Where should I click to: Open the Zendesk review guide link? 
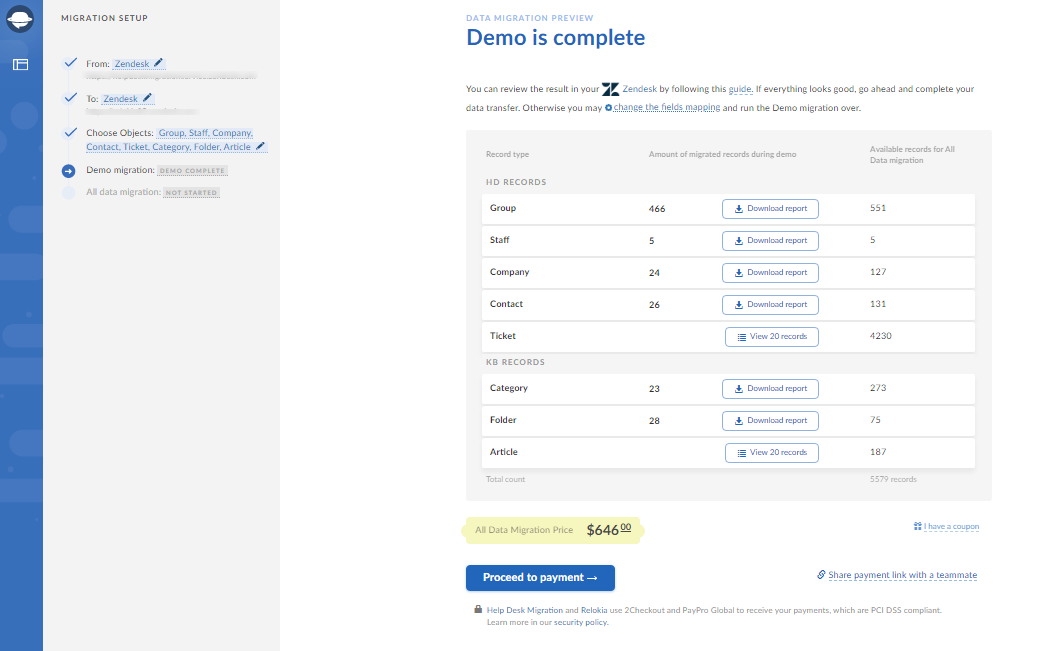click(739, 89)
